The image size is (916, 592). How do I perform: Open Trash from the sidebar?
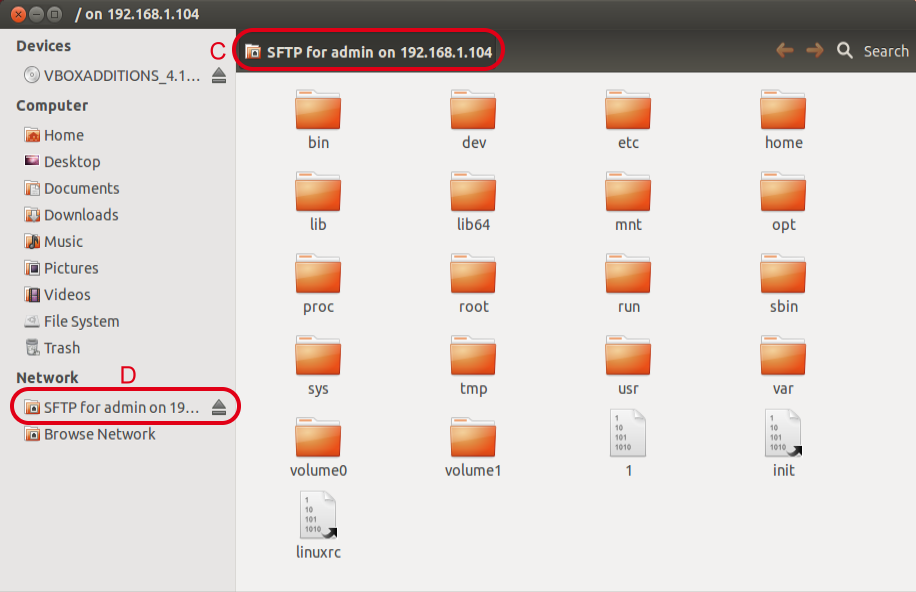click(61, 348)
